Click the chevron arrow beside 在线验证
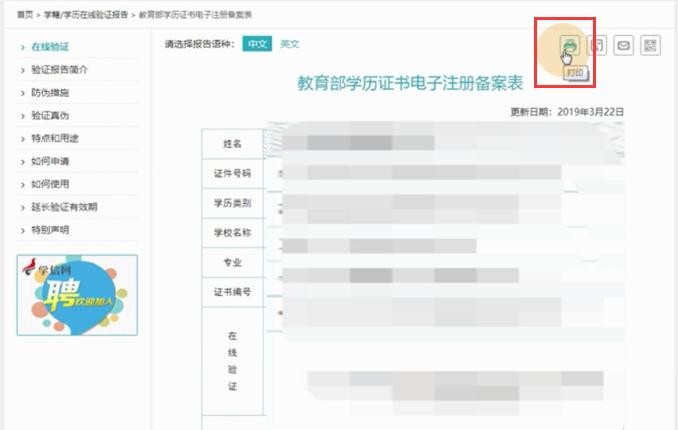The width and height of the screenshot is (678, 430). point(22,47)
